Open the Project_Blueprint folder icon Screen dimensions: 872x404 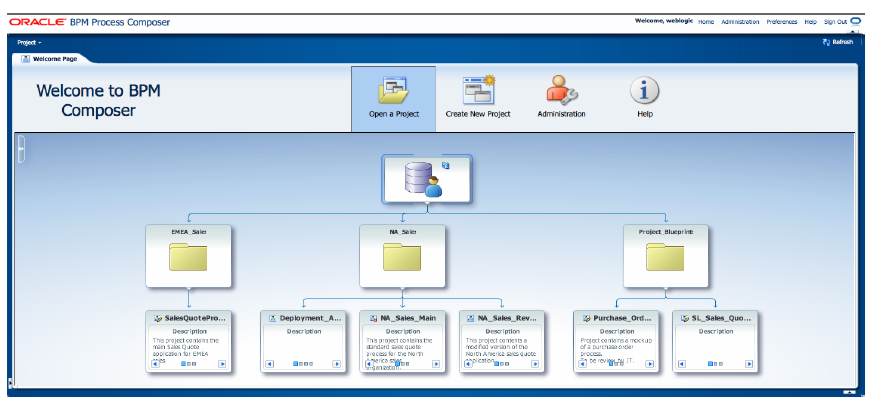665,257
